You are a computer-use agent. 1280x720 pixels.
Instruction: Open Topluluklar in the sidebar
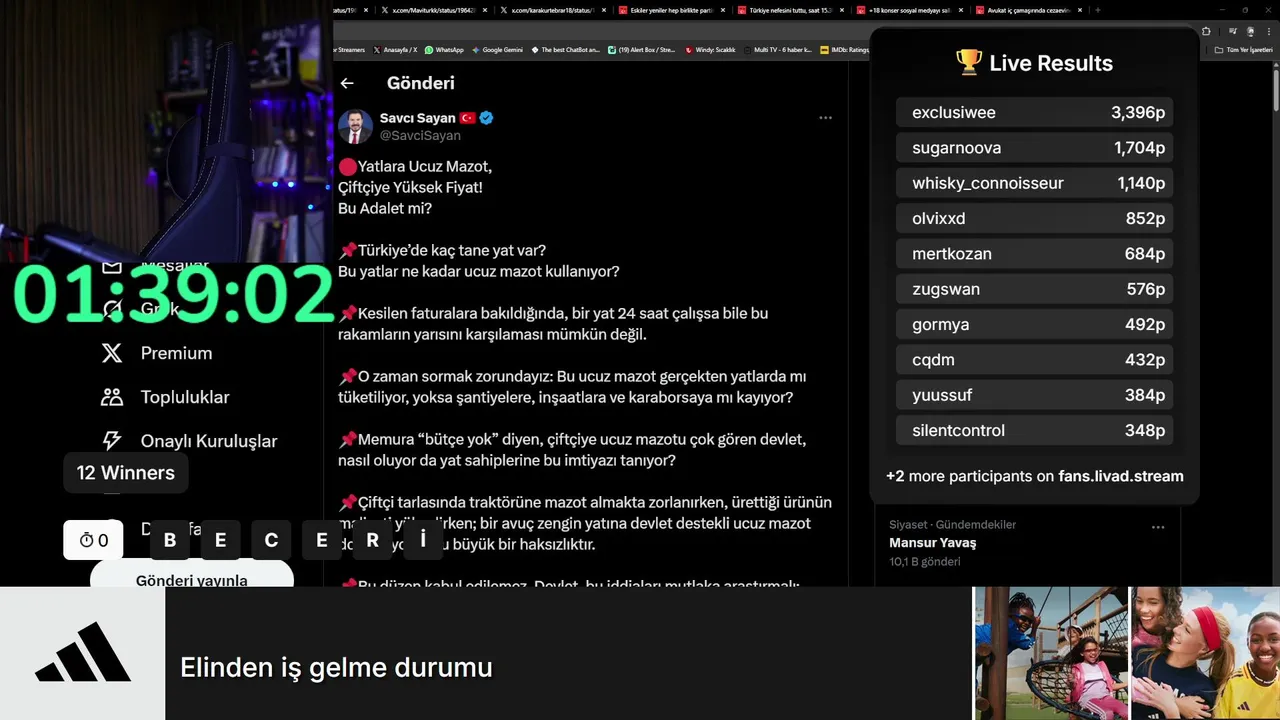(185, 397)
